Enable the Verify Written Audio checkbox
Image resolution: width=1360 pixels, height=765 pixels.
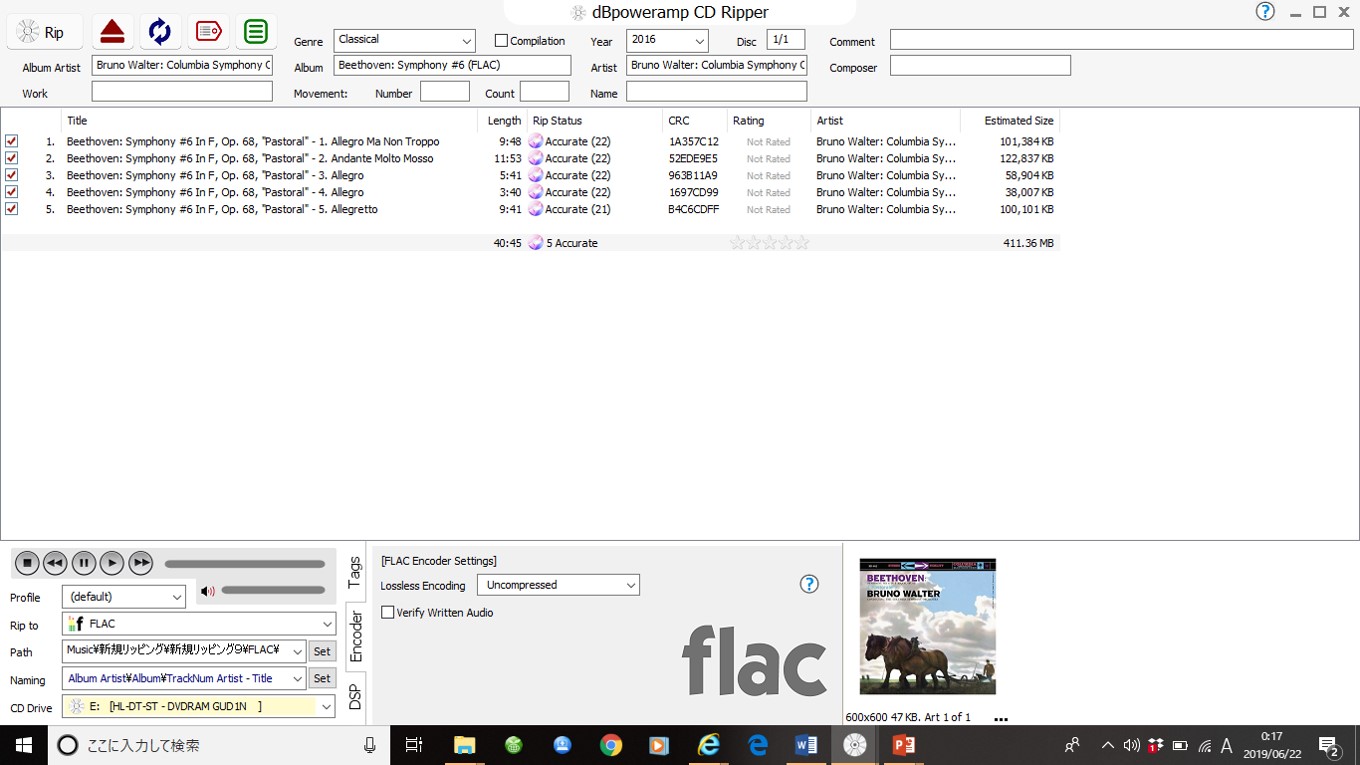[x=388, y=612]
